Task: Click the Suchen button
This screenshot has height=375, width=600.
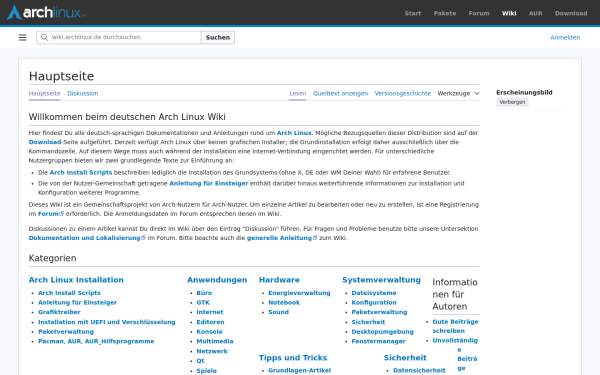Action: click(218, 38)
